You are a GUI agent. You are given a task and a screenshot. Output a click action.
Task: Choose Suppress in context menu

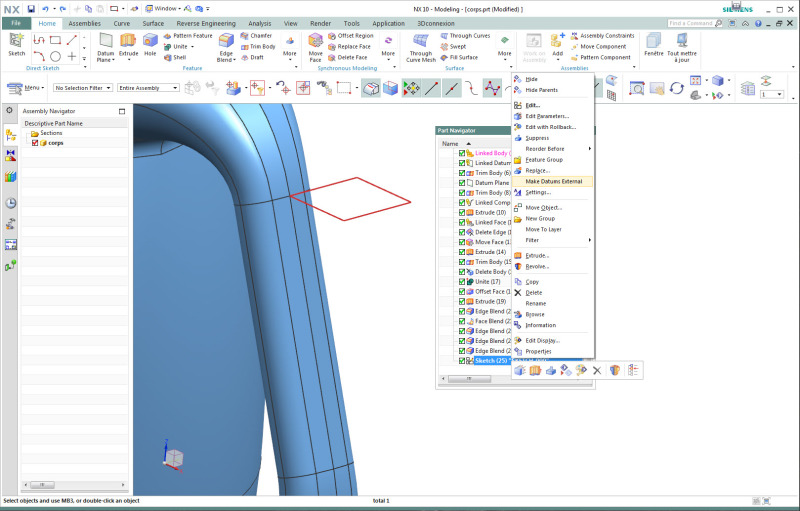tap(553, 138)
